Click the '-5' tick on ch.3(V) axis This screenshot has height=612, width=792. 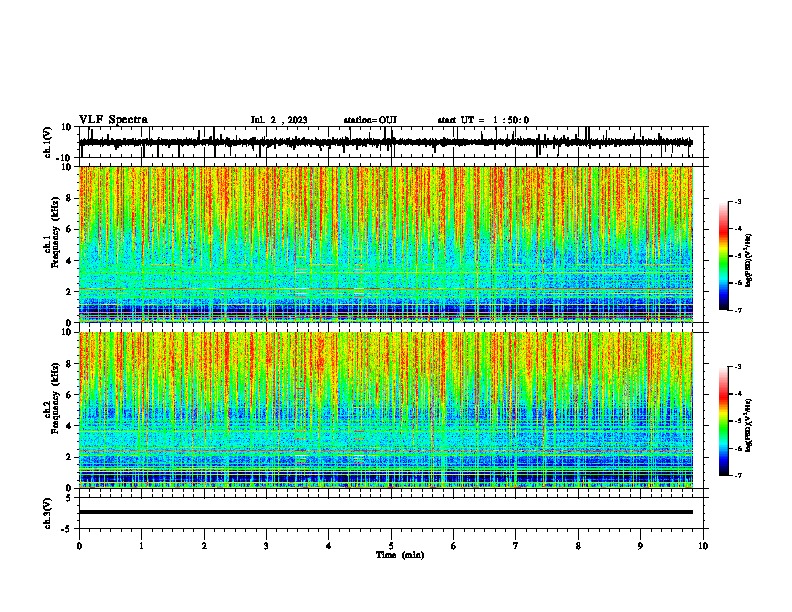67,529
